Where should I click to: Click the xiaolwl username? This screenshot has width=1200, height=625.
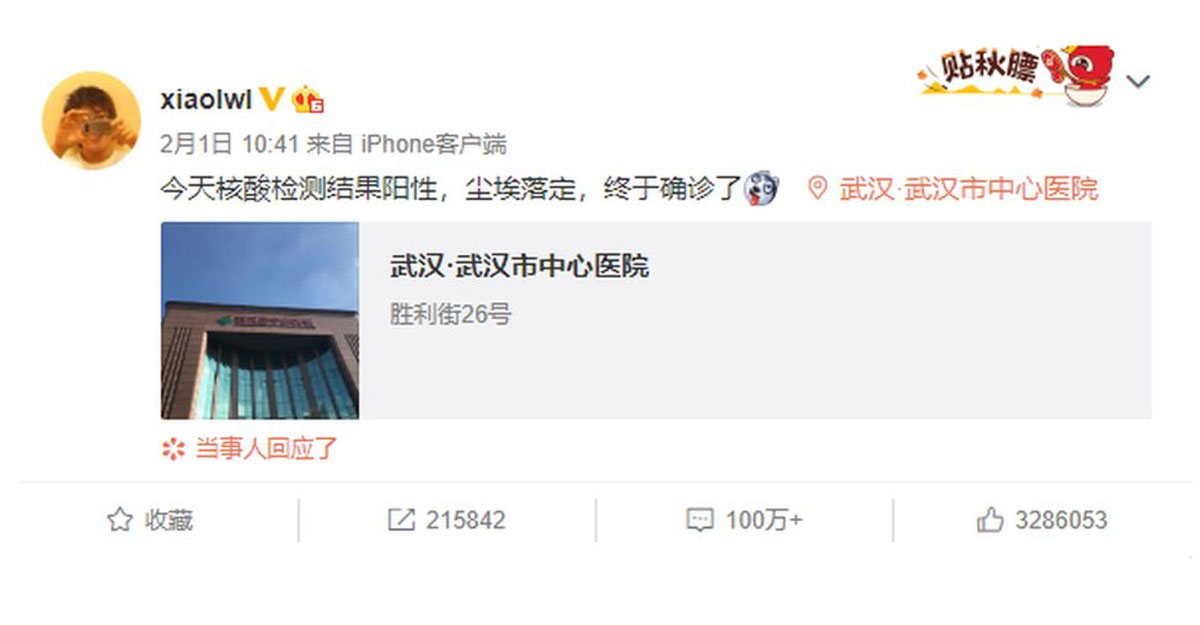pyautogui.click(x=205, y=99)
